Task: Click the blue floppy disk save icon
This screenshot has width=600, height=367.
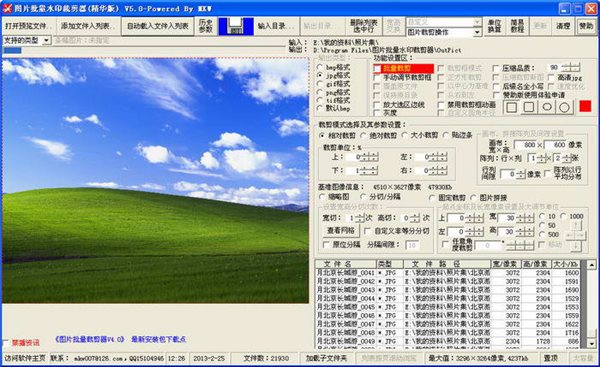Action: tap(236, 26)
